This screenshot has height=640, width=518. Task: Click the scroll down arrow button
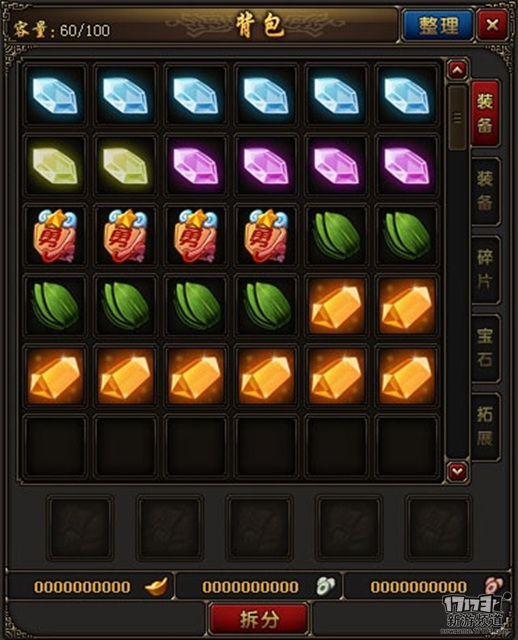pyautogui.click(x=457, y=472)
